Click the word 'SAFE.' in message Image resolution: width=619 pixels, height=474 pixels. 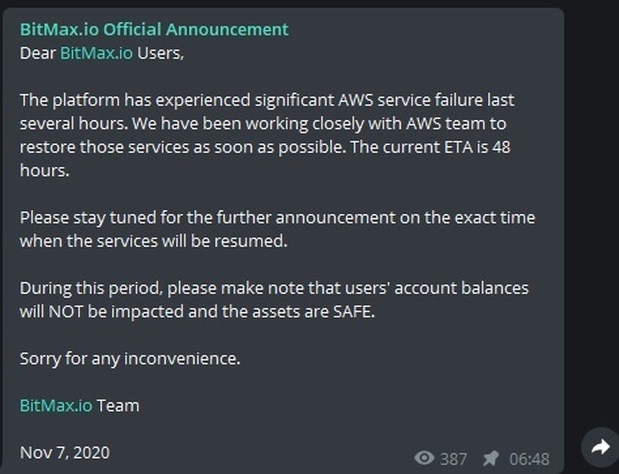pyautogui.click(x=354, y=312)
